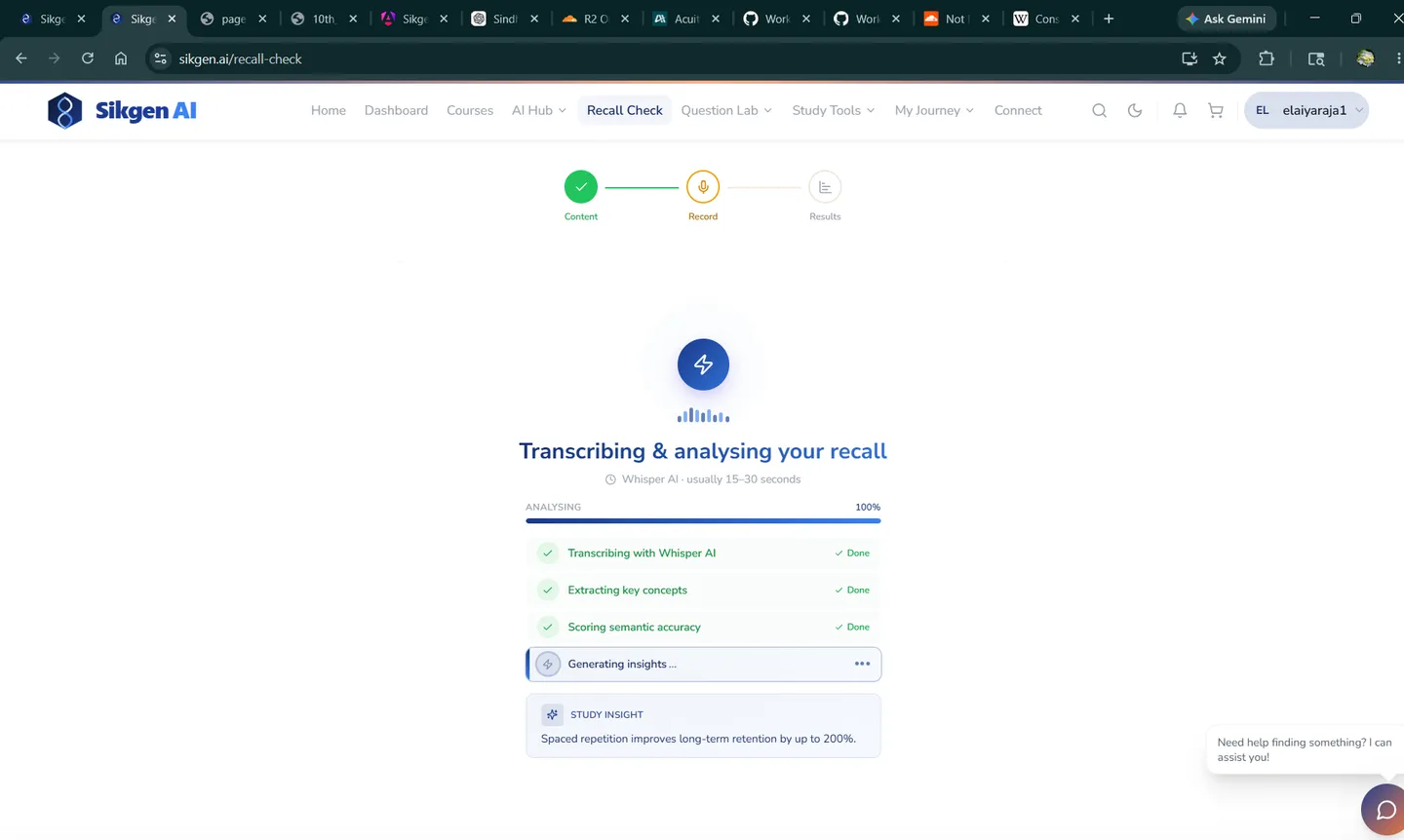Screen dimensions: 1404x840
Task: Click Done beside Transcribing with Whisper AI
Action: (852, 553)
